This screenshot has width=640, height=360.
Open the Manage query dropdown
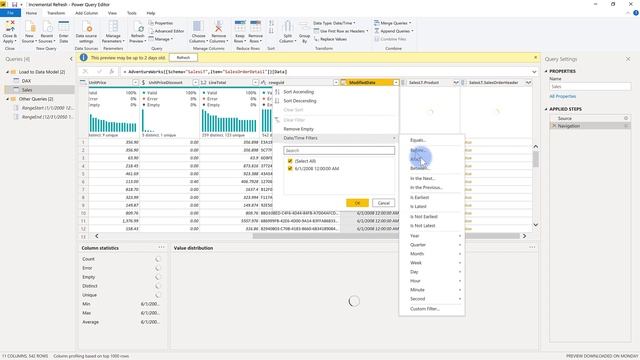[x=161, y=39]
